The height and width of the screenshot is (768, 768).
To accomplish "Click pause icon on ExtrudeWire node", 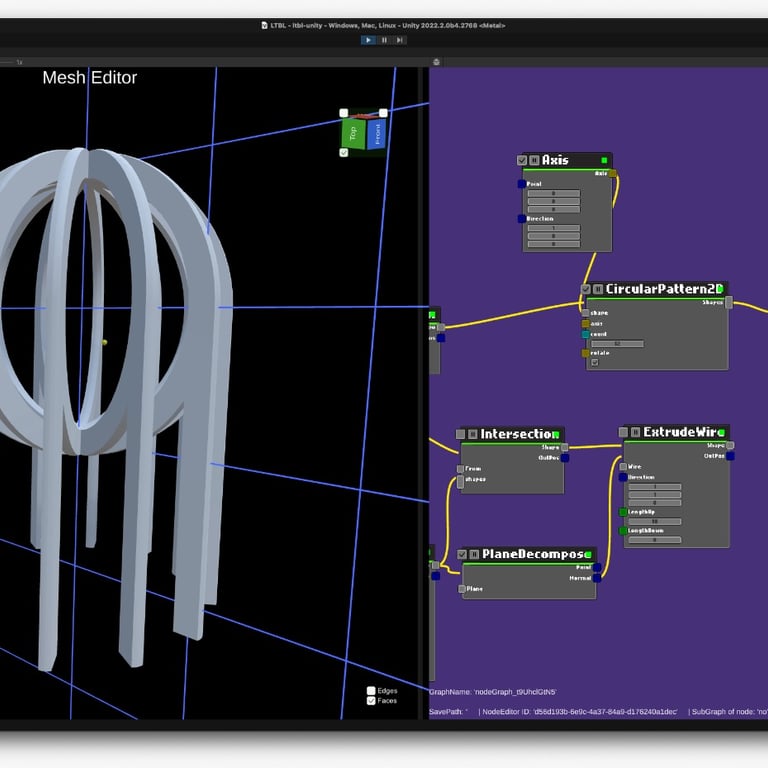I will click(636, 432).
